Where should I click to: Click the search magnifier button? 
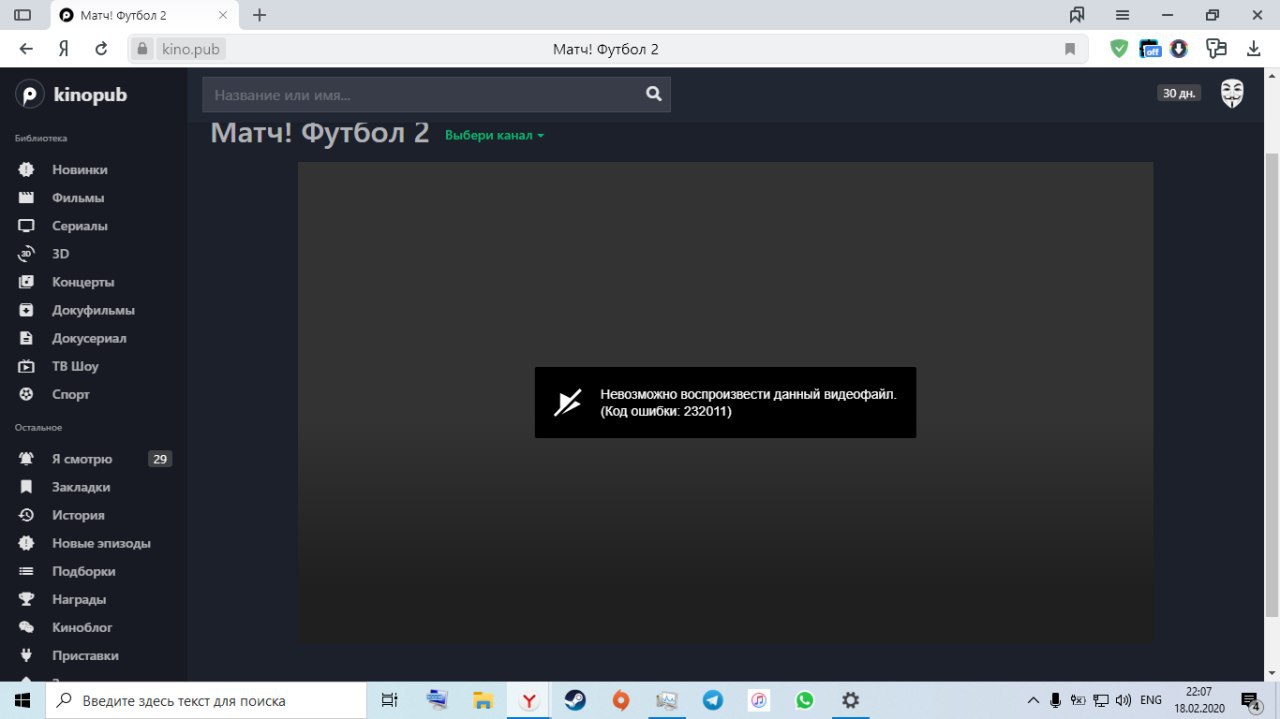point(654,94)
